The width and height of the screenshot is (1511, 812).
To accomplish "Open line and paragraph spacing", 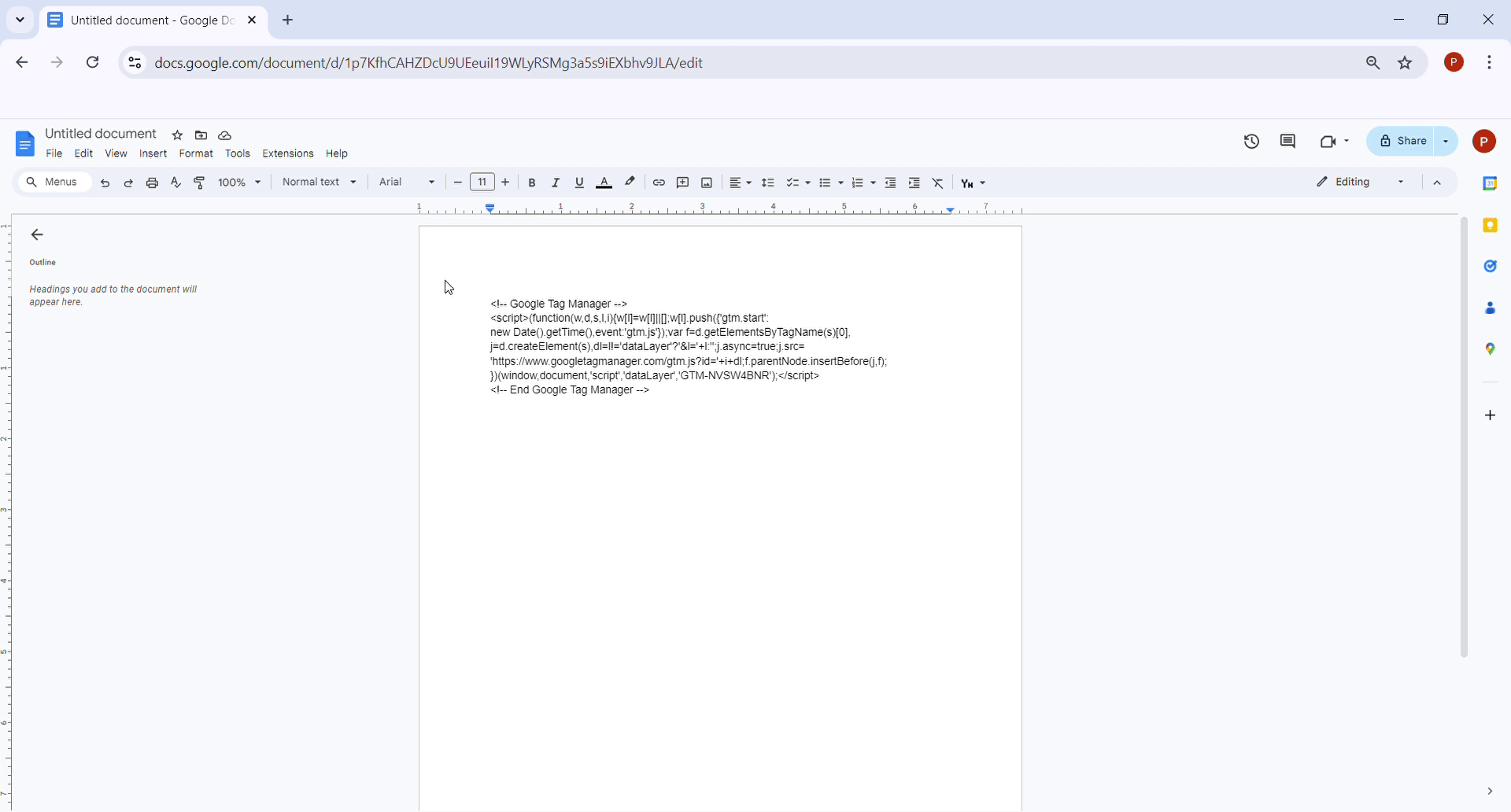I will [x=769, y=183].
